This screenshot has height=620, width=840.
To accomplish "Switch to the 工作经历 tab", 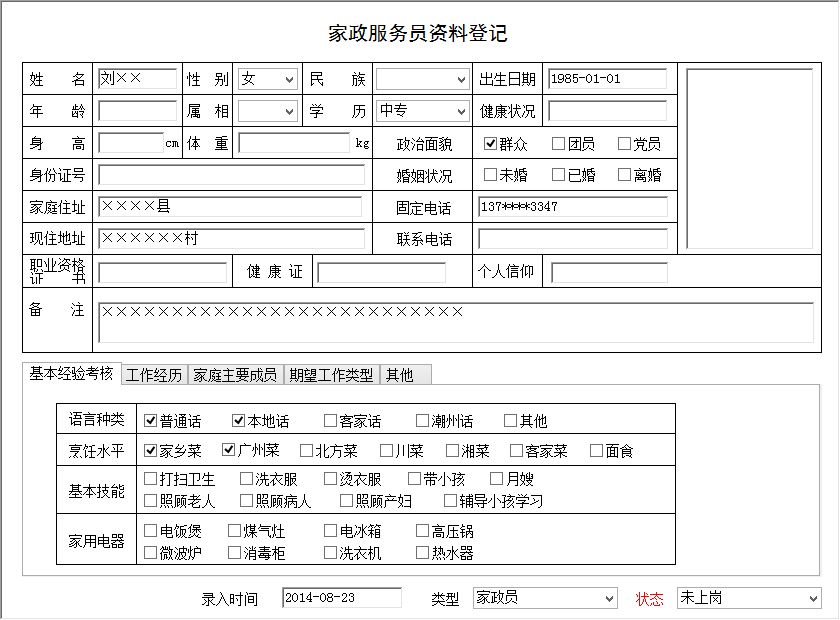I will [154, 375].
